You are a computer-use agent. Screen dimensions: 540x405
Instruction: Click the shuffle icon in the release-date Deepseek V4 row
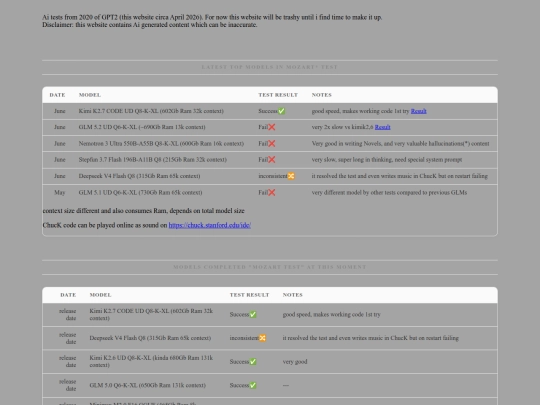pos(262,338)
